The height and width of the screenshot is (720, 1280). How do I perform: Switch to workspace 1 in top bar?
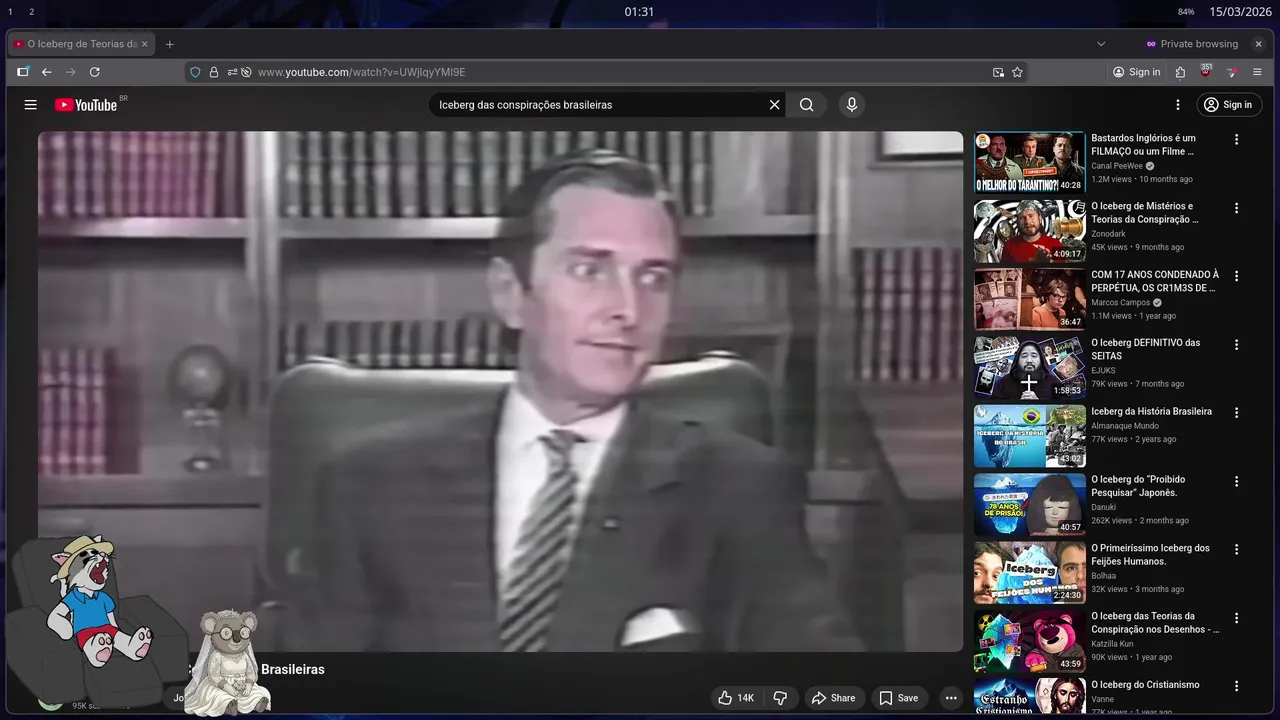click(10, 12)
